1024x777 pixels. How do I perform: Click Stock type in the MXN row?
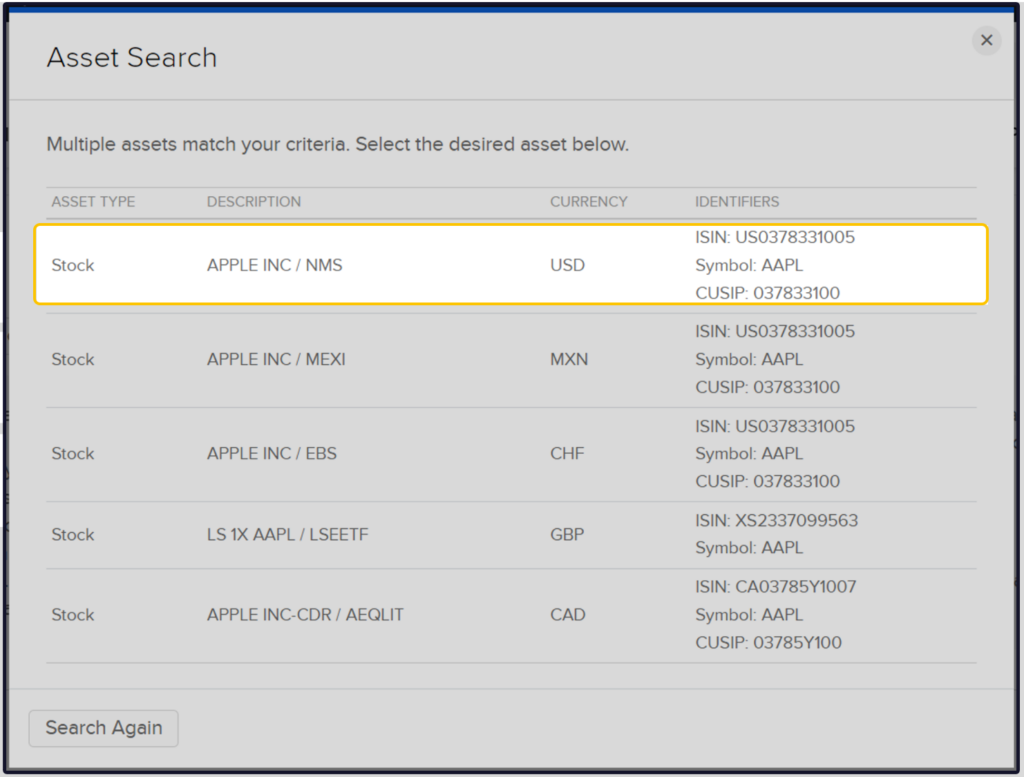pyautogui.click(x=72, y=359)
